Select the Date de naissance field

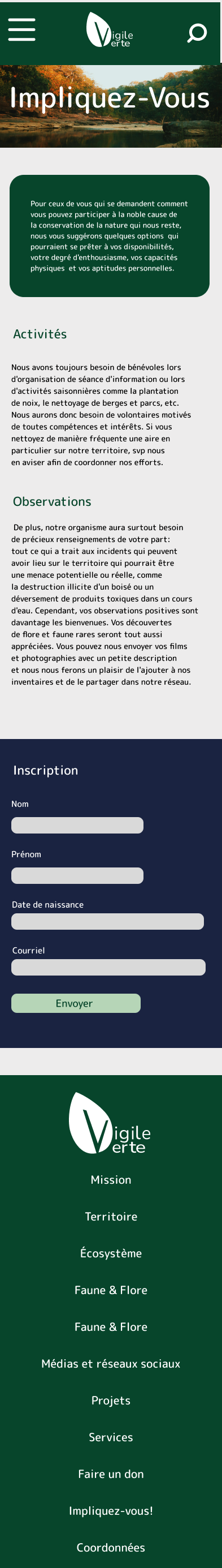[x=108, y=922]
